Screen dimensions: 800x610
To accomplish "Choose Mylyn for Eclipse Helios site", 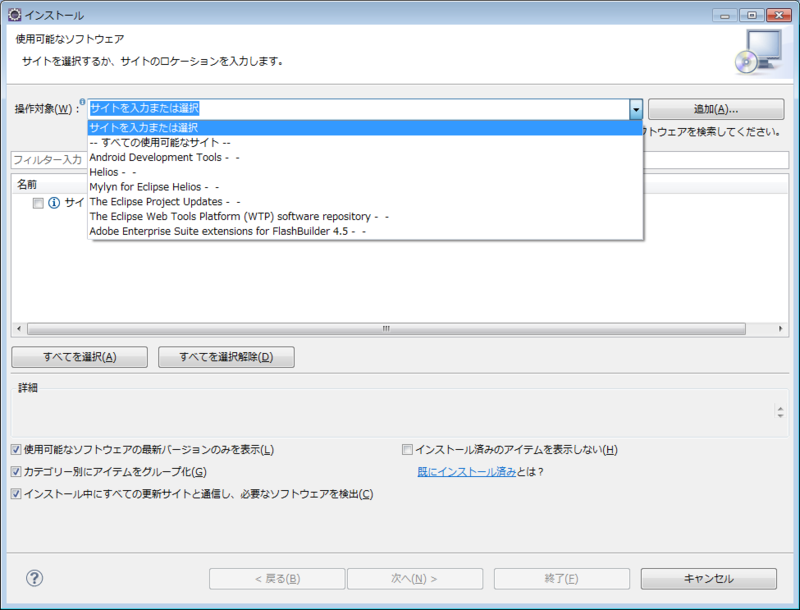I will (x=365, y=187).
